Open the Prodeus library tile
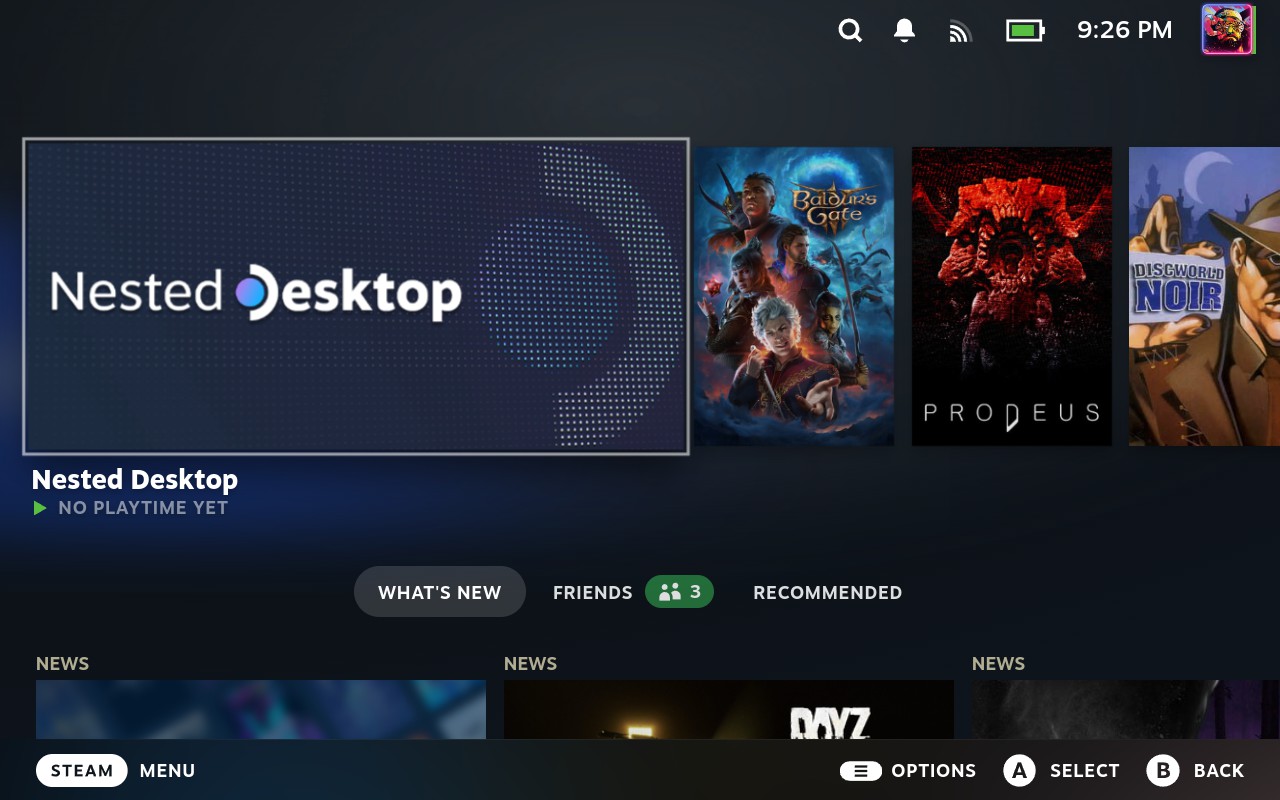Image resolution: width=1280 pixels, height=800 pixels. (x=1011, y=296)
